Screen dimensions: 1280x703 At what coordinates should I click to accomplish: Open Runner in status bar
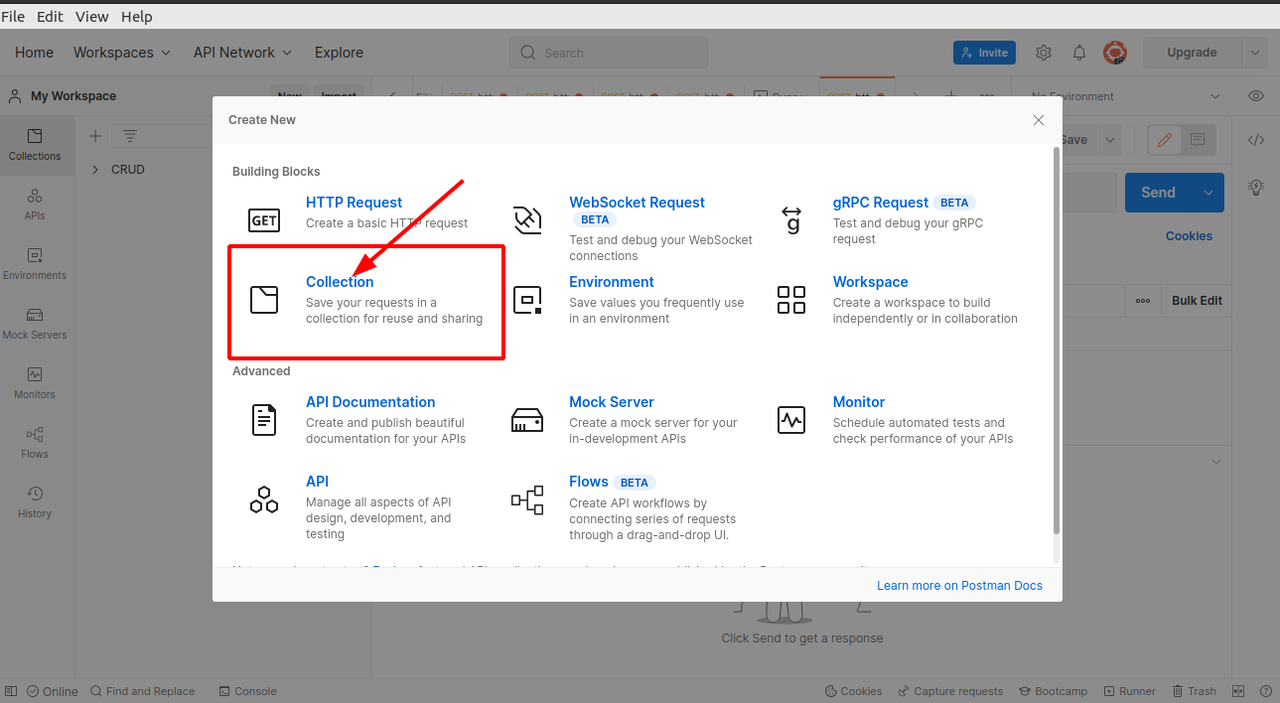pyautogui.click(x=1129, y=691)
